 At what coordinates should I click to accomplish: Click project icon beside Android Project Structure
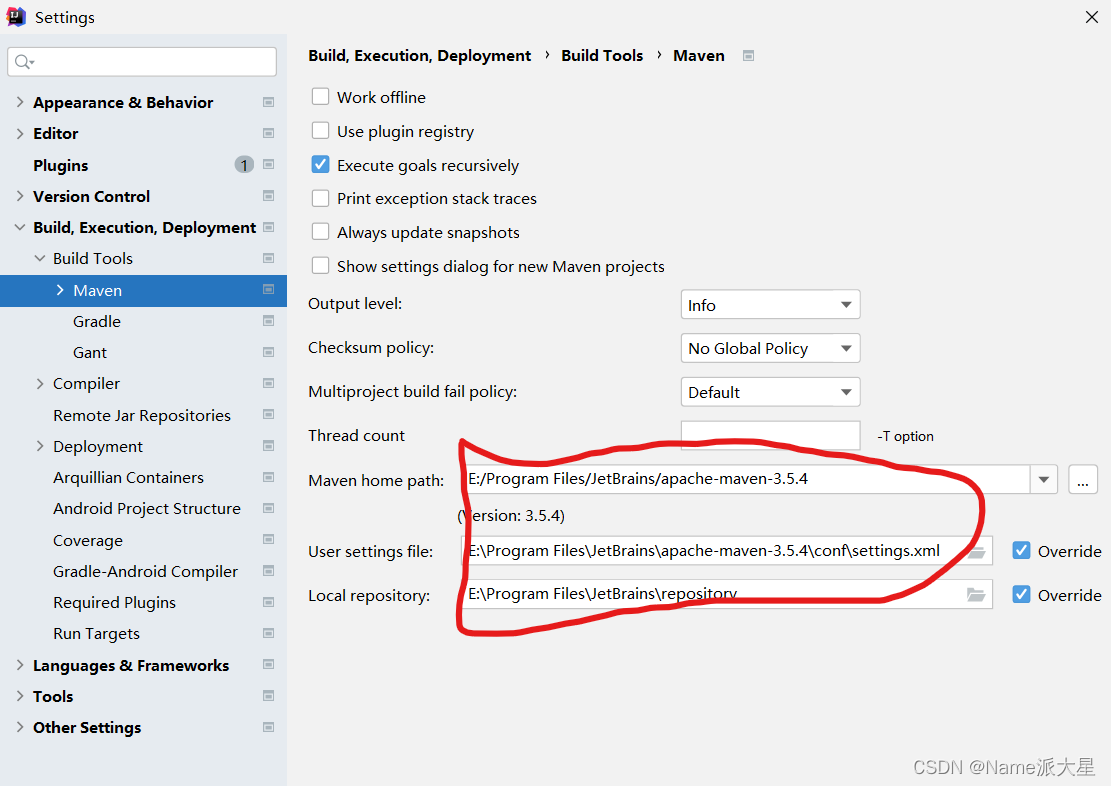pos(269,508)
